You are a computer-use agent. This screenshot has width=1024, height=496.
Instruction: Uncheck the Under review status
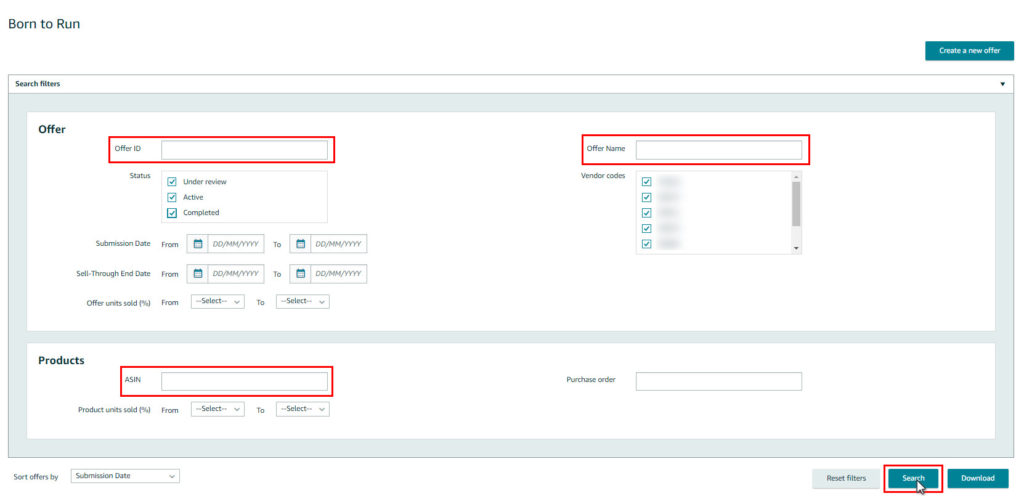172,182
